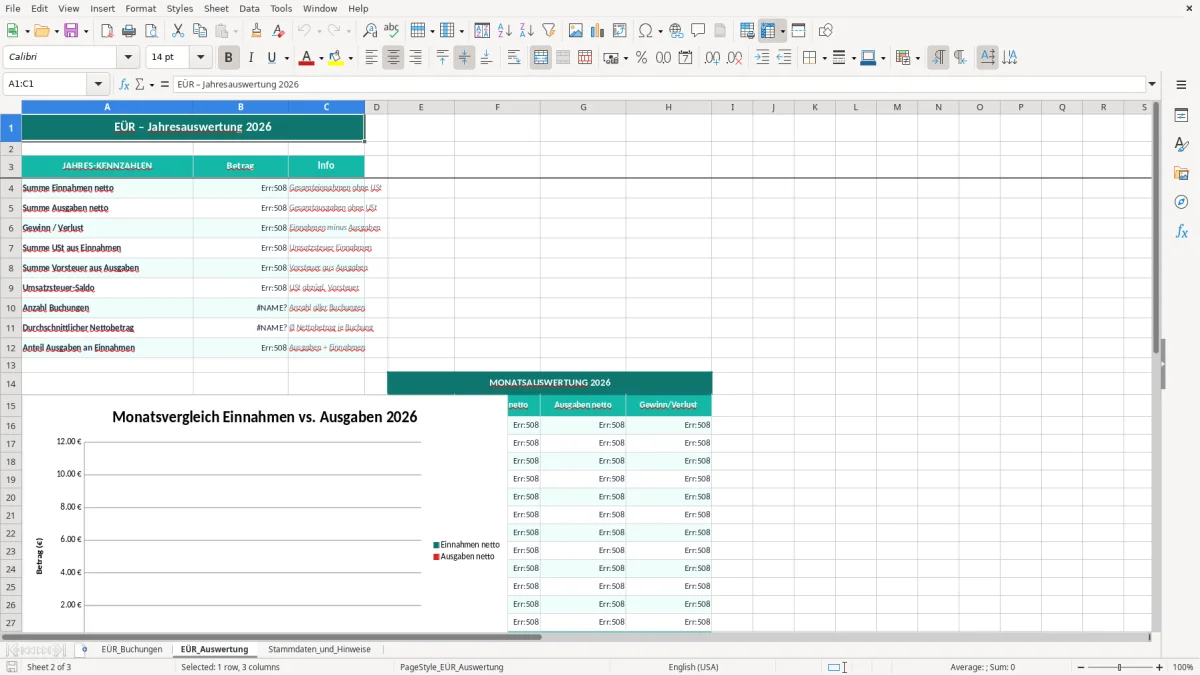Insert a chart
This screenshot has width=1200, height=675.
(598, 31)
